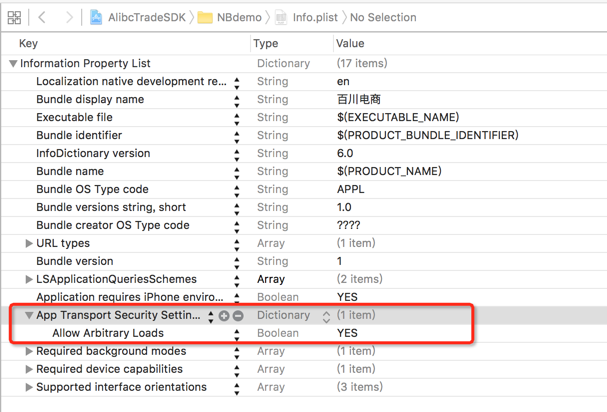Click the NBdemo folder icon in breadcrumb

click(205, 17)
